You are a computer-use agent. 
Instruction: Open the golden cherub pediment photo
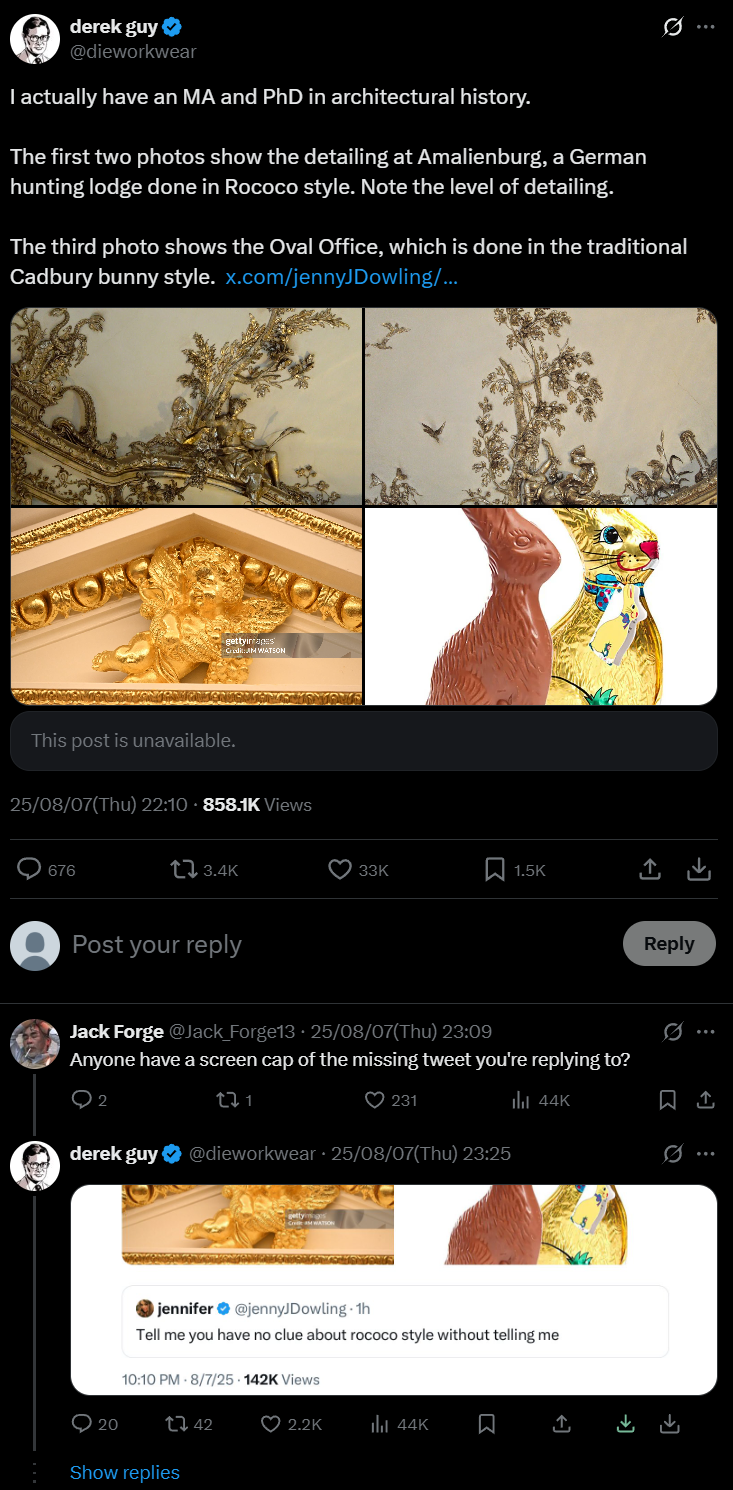186,606
